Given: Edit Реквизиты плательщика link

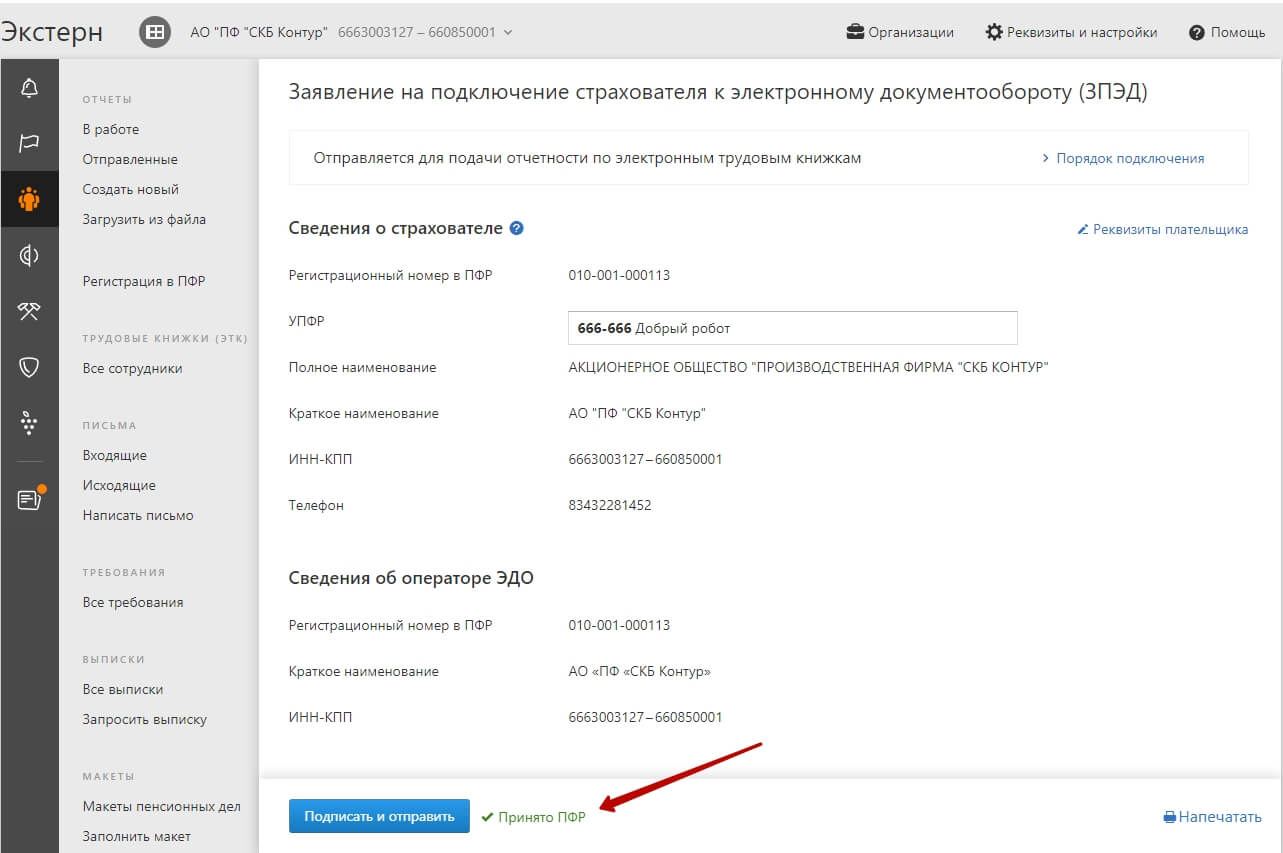Looking at the screenshot, I should [1162, 229].
